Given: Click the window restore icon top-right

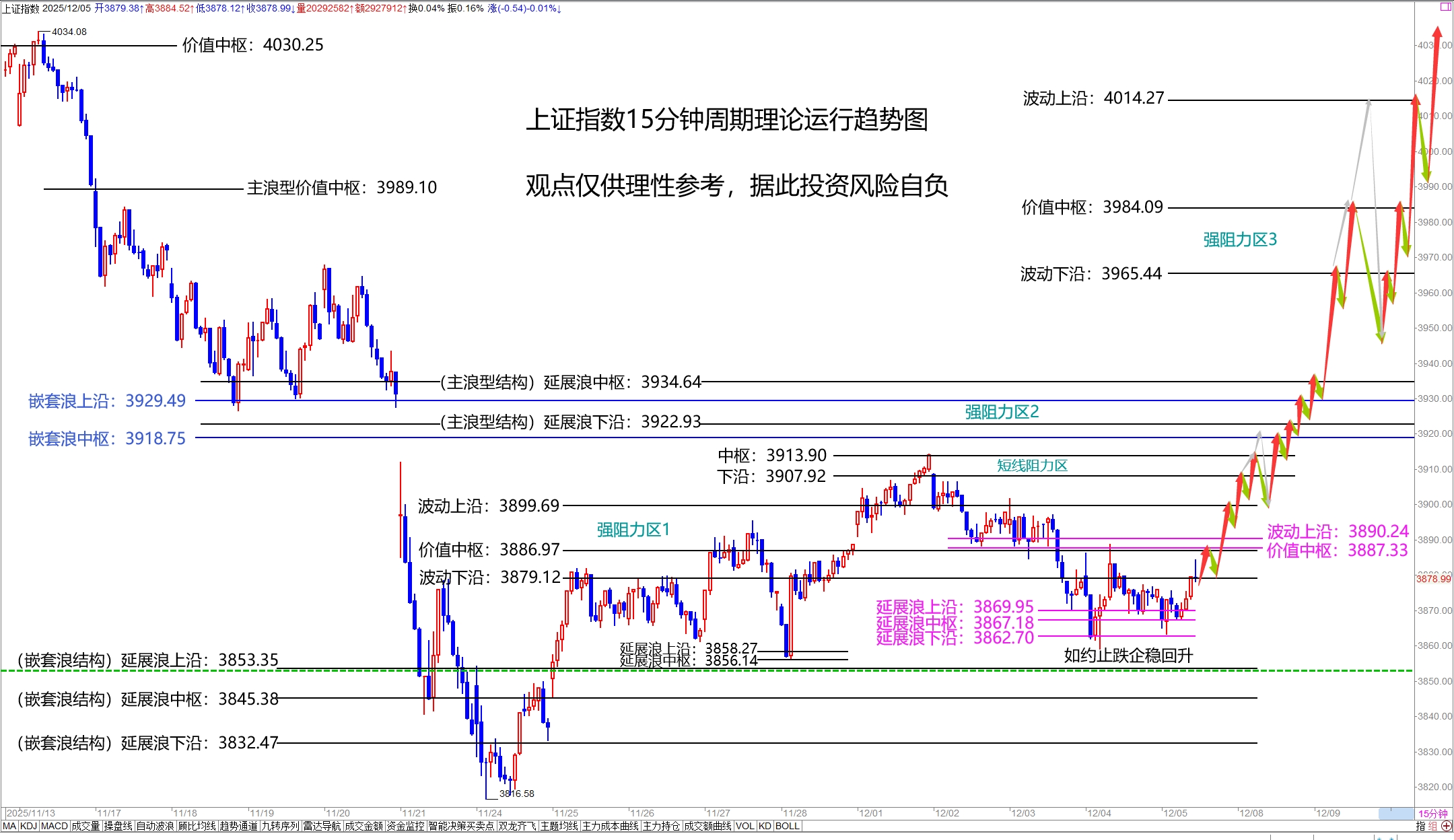Looking at the screenshot, I should click(x=1445, y=7).
